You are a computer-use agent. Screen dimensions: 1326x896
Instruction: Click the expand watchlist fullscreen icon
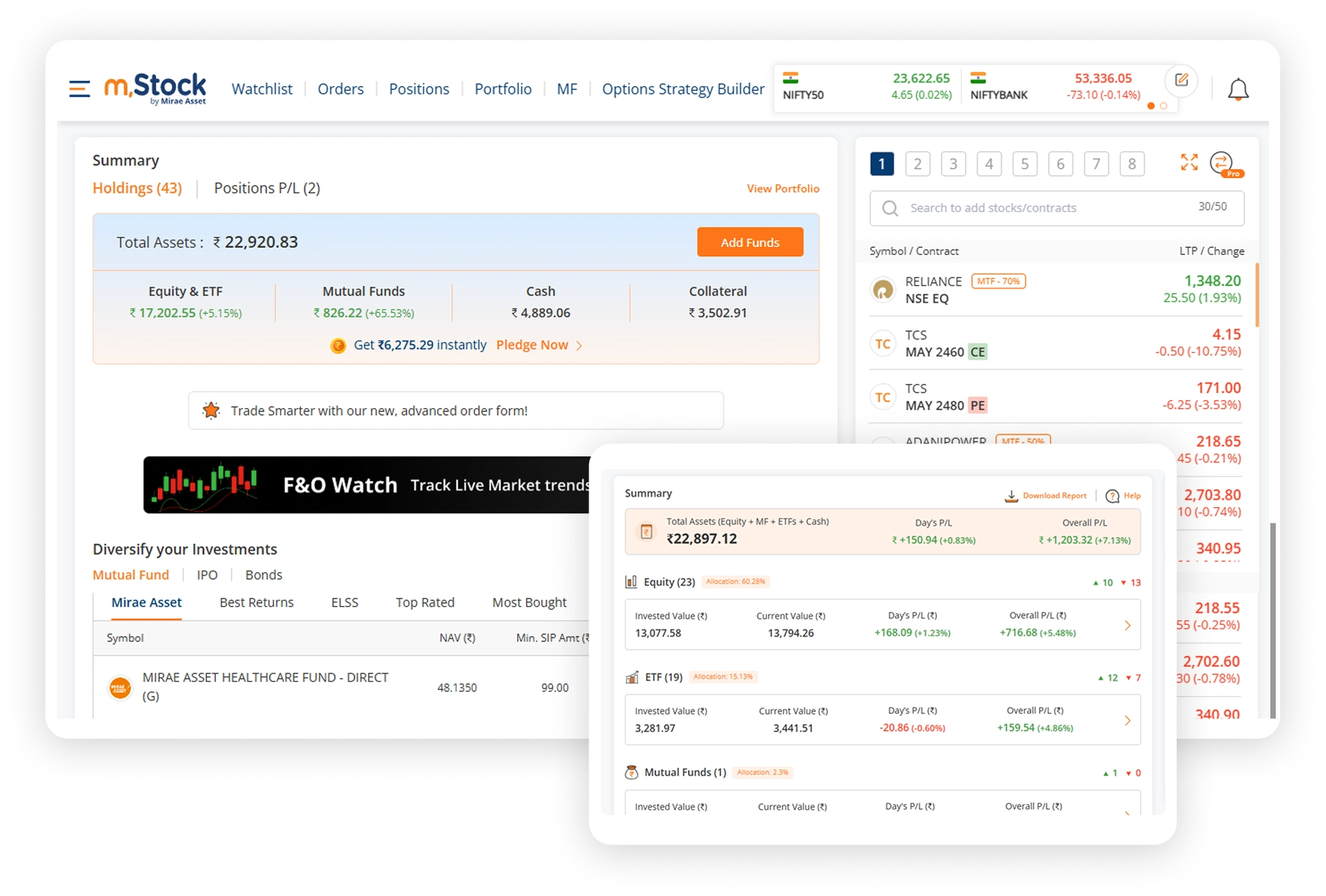click(1189, 162)
